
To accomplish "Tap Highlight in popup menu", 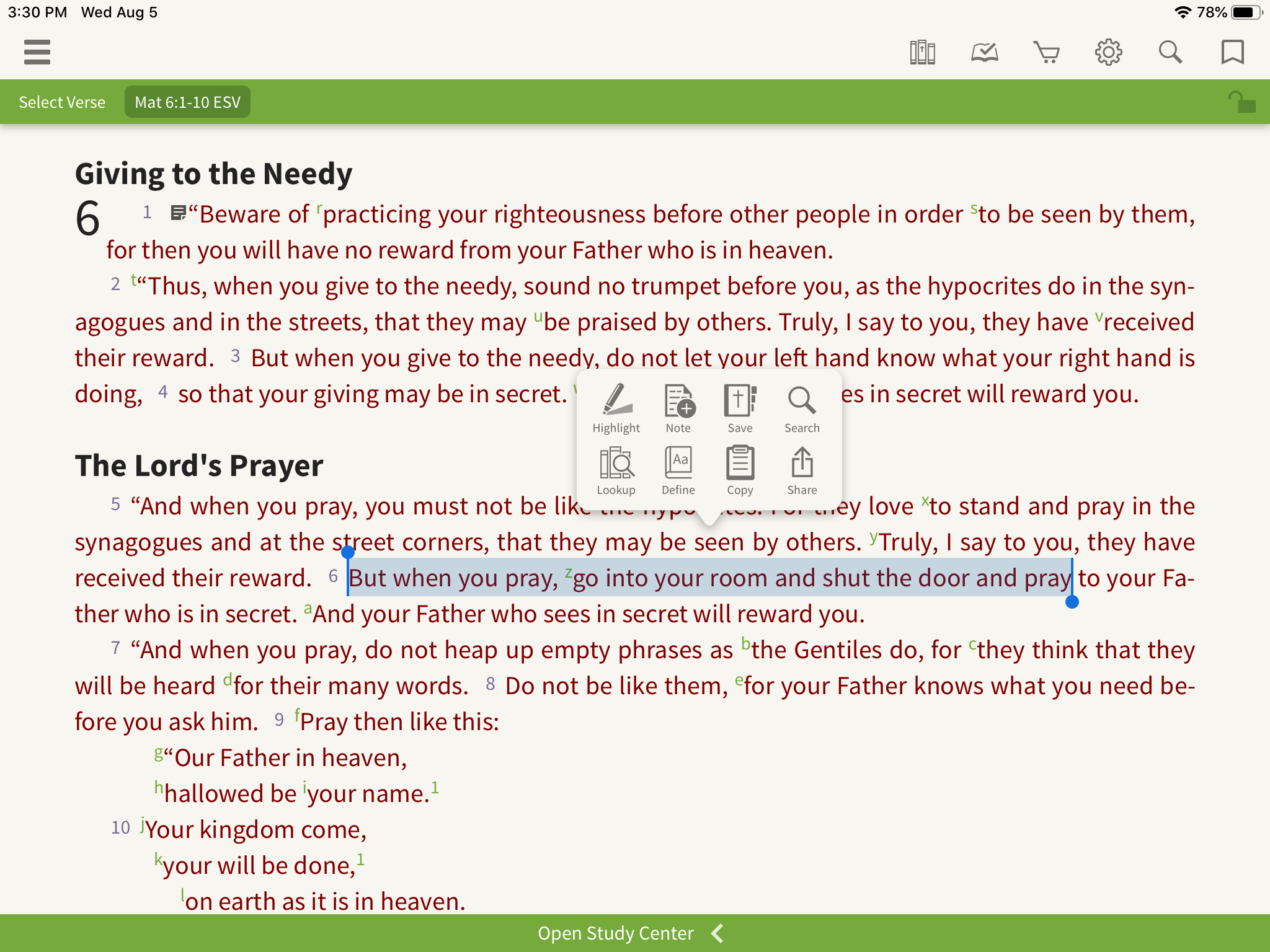I will pyautogui.click(x=616, y=408).
